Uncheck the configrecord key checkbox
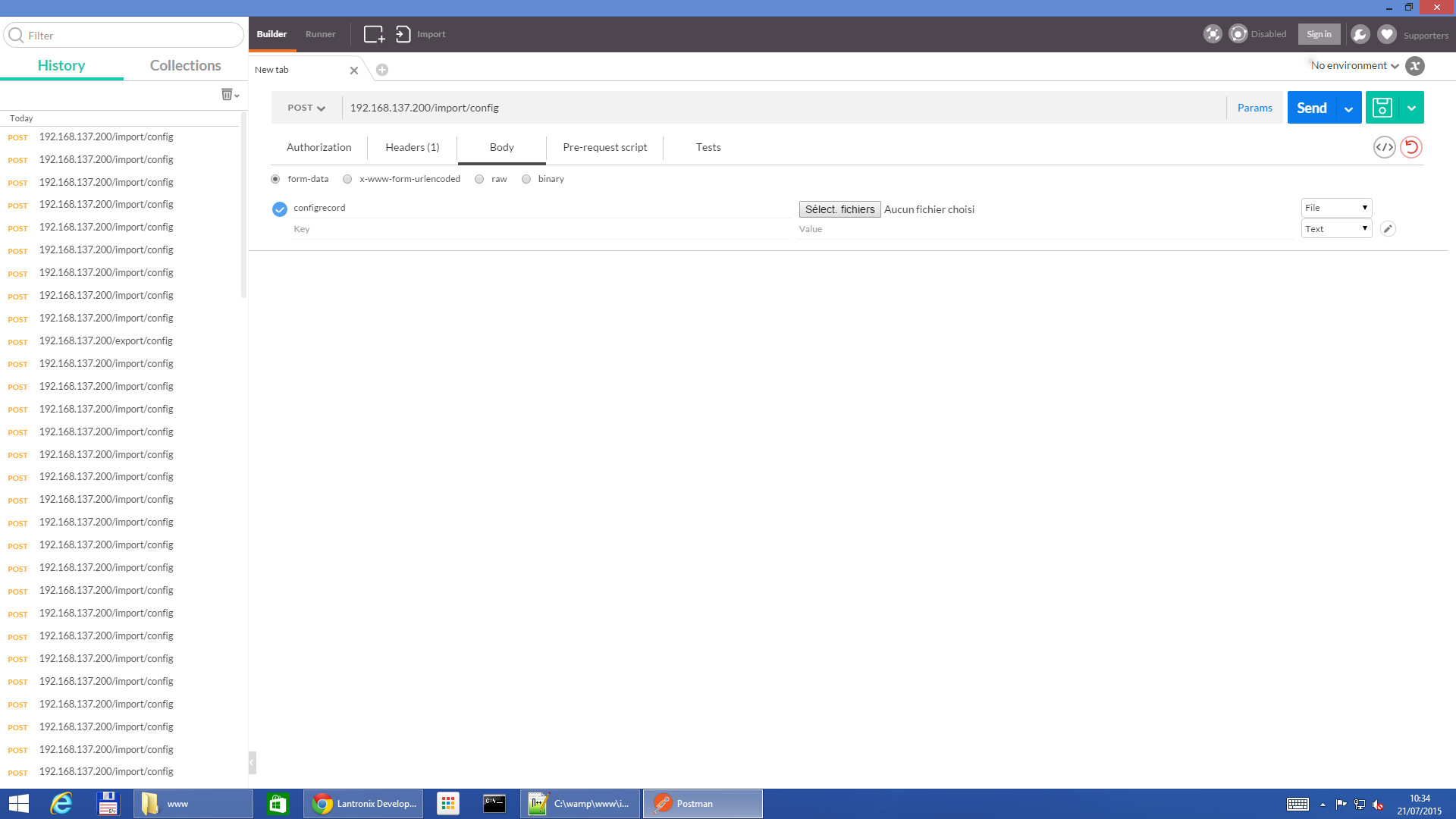 (x=280, y=209)
